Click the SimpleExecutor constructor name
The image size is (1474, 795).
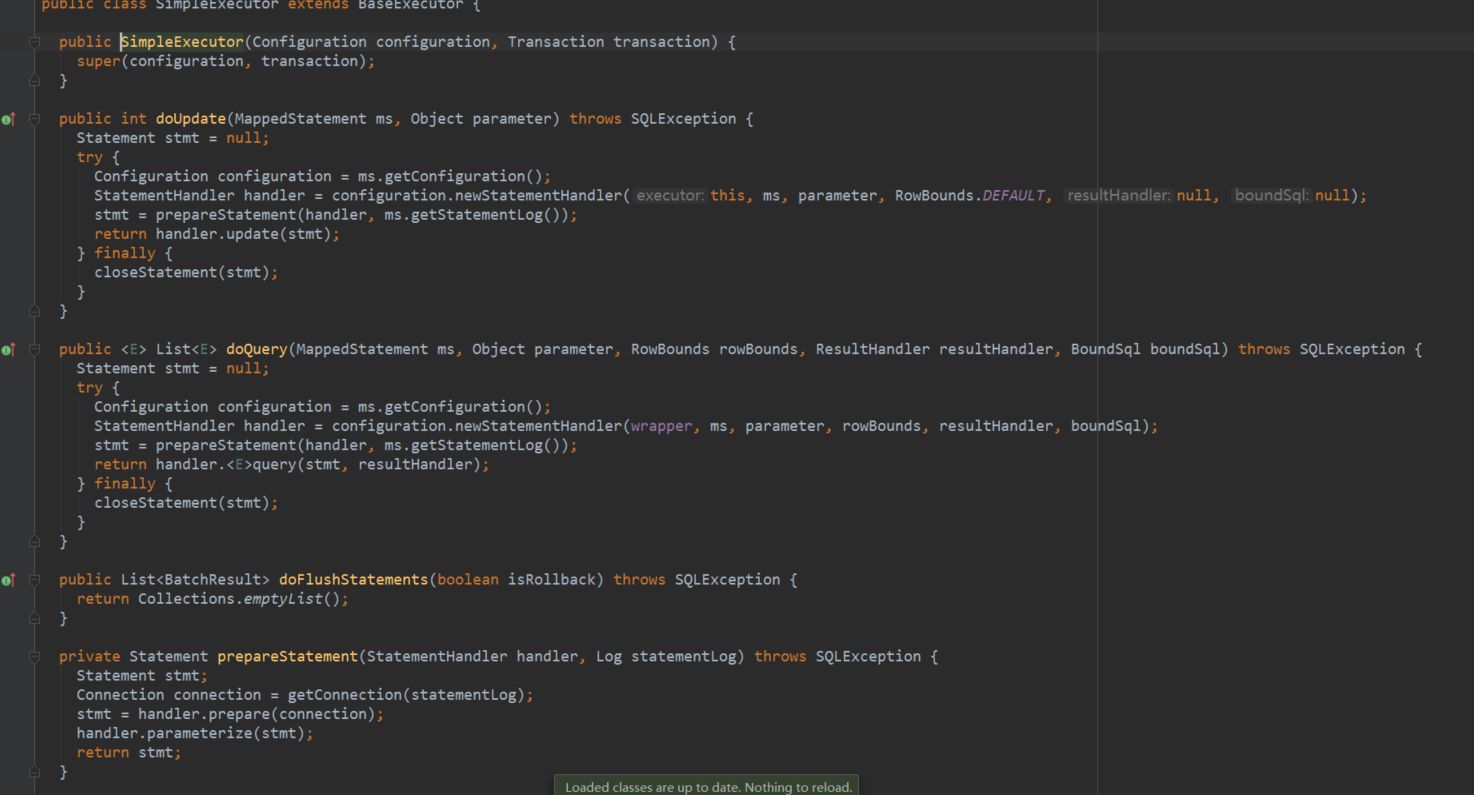tap(182, 42)
